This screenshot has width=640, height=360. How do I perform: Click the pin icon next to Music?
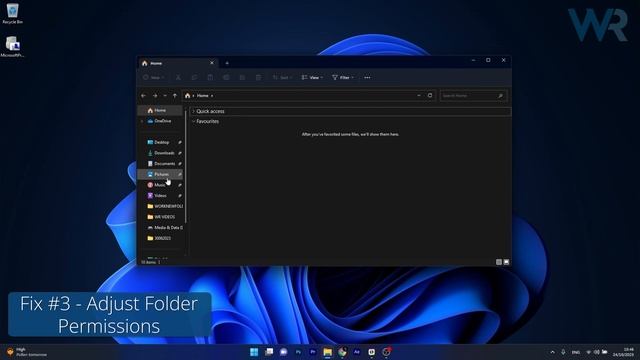click(180, 185)
